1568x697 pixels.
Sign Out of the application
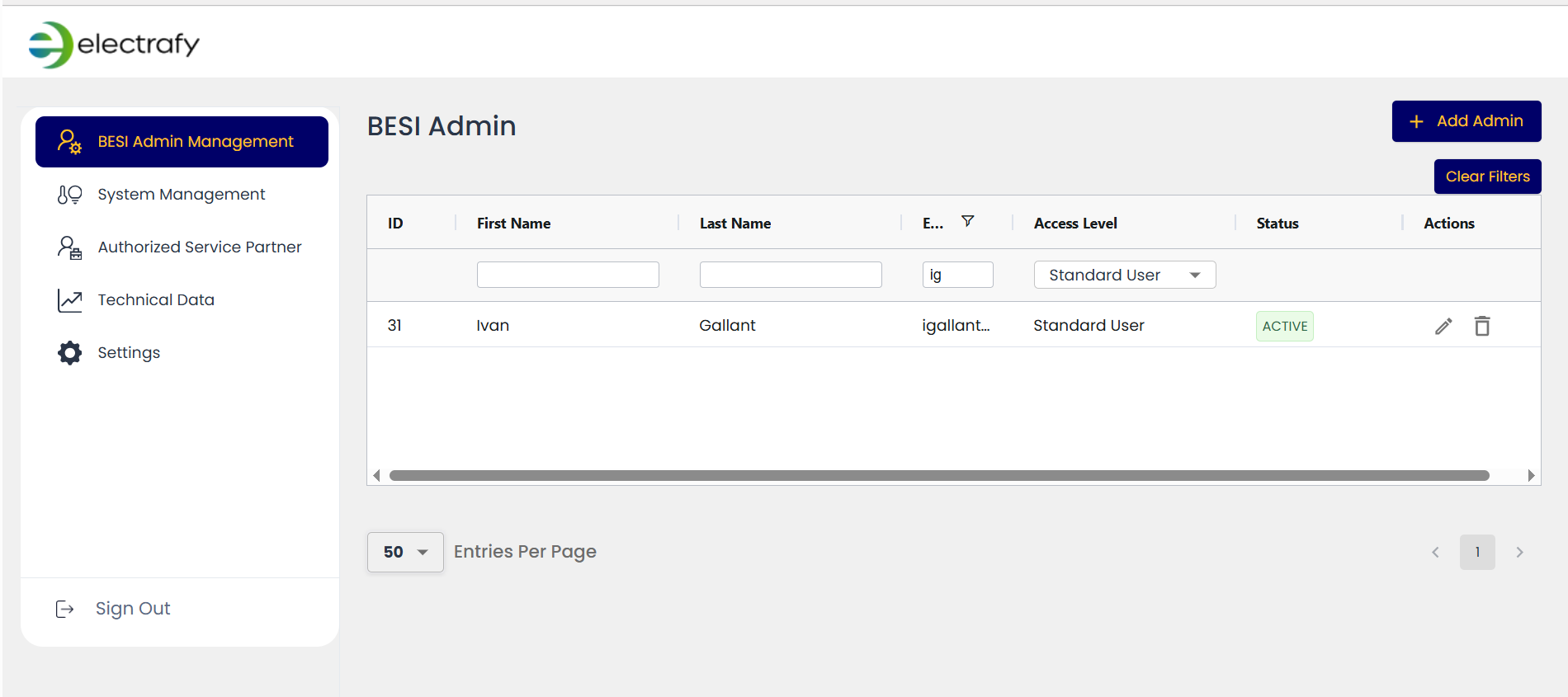[113, 609]
